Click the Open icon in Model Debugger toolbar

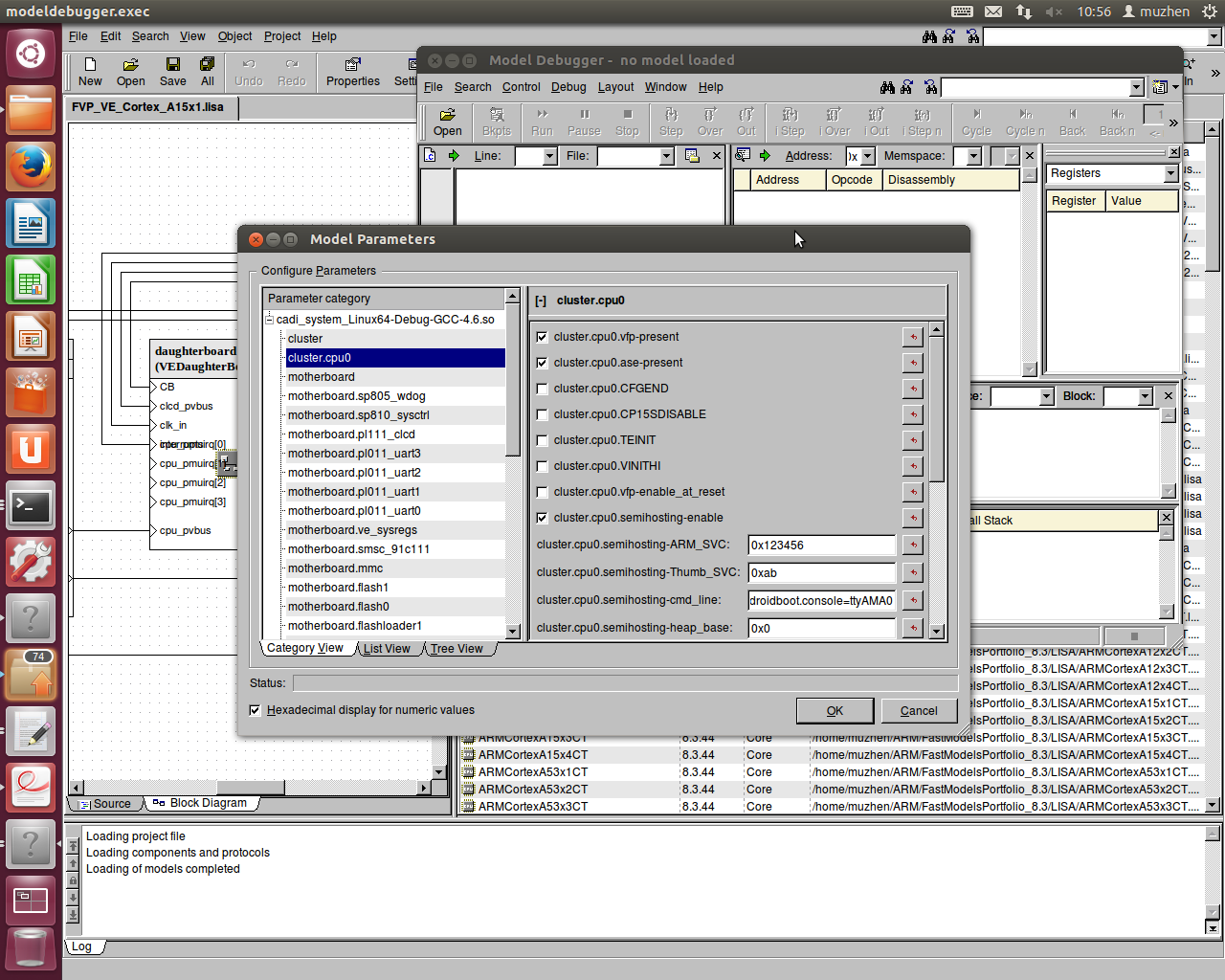(x=447, y=122)
